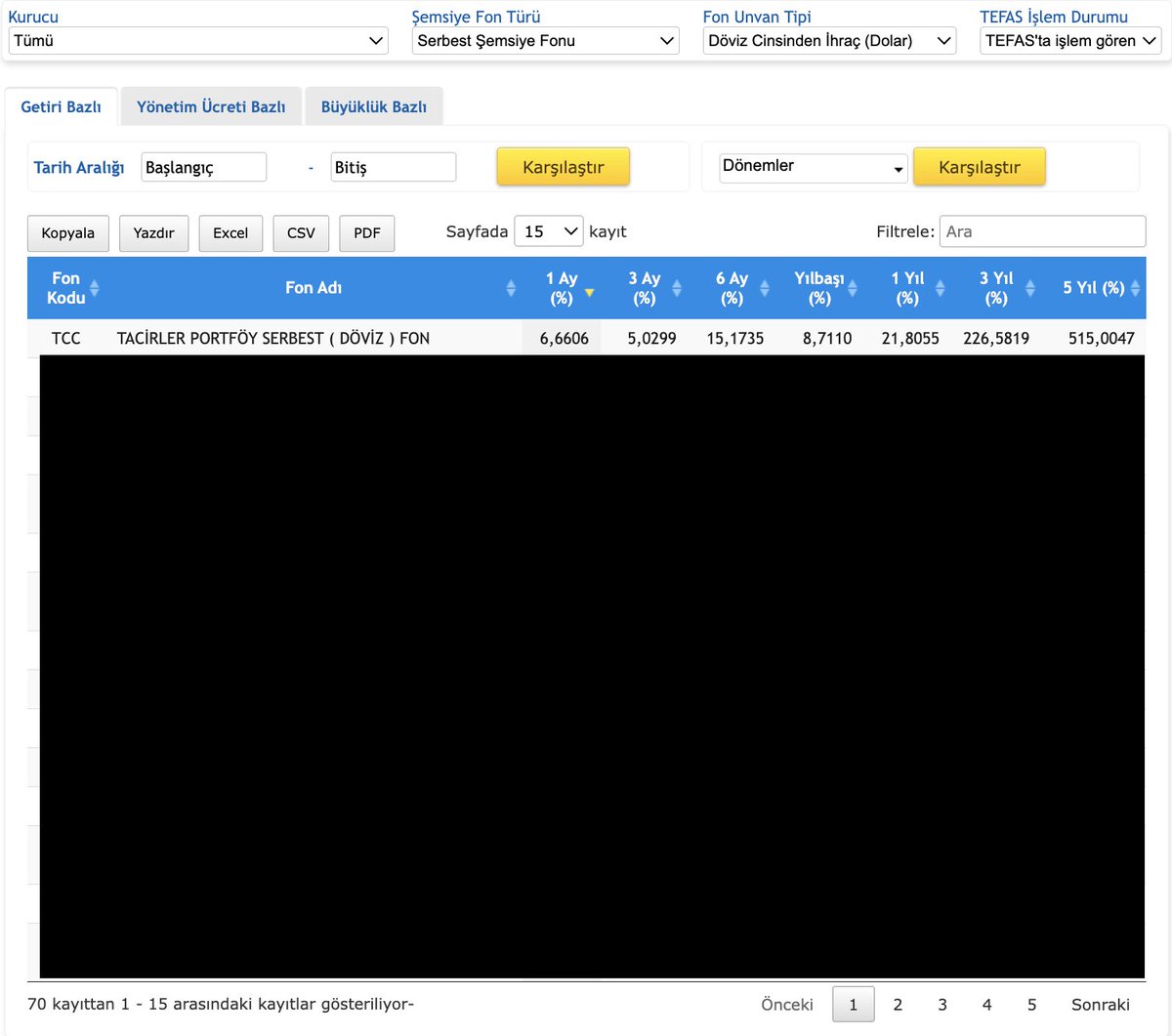The height and width of the screenshot is (1036, 1172).
Task: Click the 8,7110 year-to-date value
Action: tap(827, 339)
